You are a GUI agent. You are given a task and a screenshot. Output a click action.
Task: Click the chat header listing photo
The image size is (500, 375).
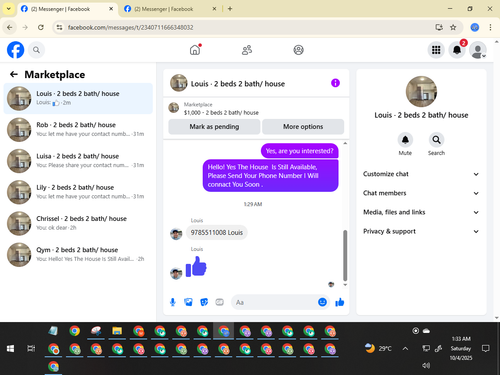coord(179,83)
